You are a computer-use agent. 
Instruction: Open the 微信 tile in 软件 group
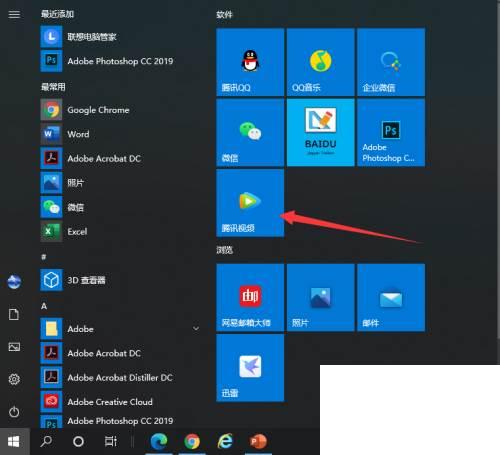tap(250, 133)
